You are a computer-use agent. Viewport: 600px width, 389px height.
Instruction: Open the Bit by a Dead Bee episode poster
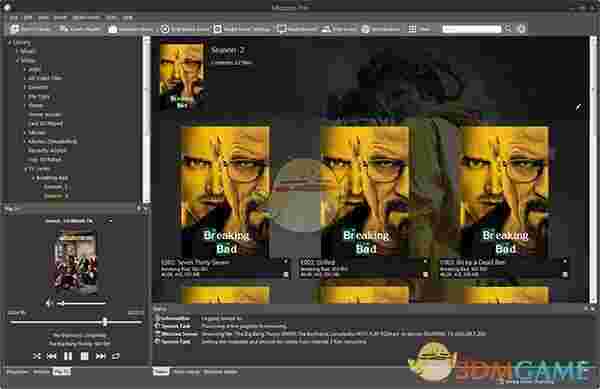(x=505, y=191)
